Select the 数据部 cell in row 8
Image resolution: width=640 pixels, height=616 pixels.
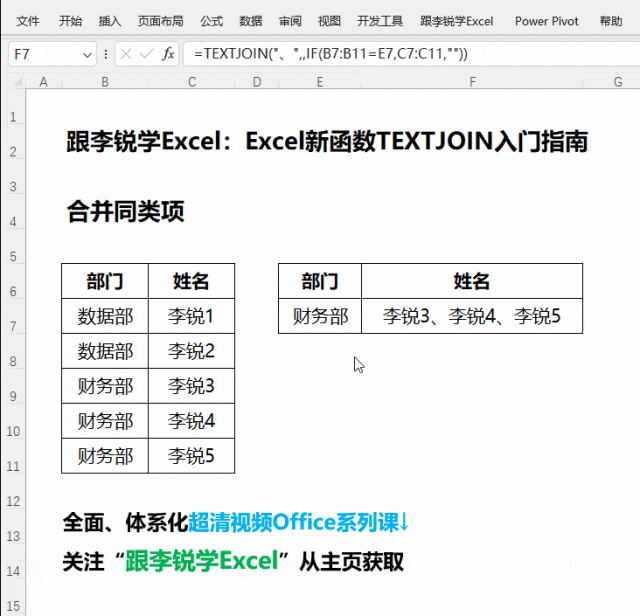pos(105,351)
